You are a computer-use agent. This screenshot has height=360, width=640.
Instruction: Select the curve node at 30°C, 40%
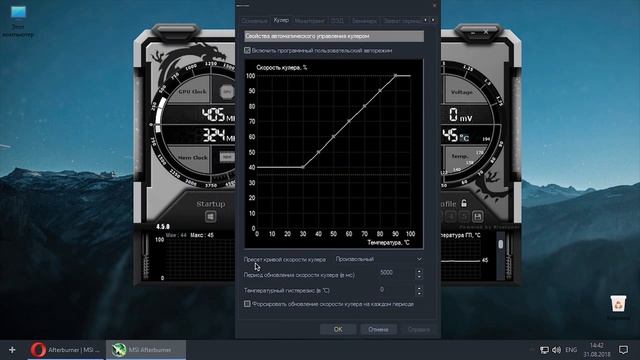(303, 167)
